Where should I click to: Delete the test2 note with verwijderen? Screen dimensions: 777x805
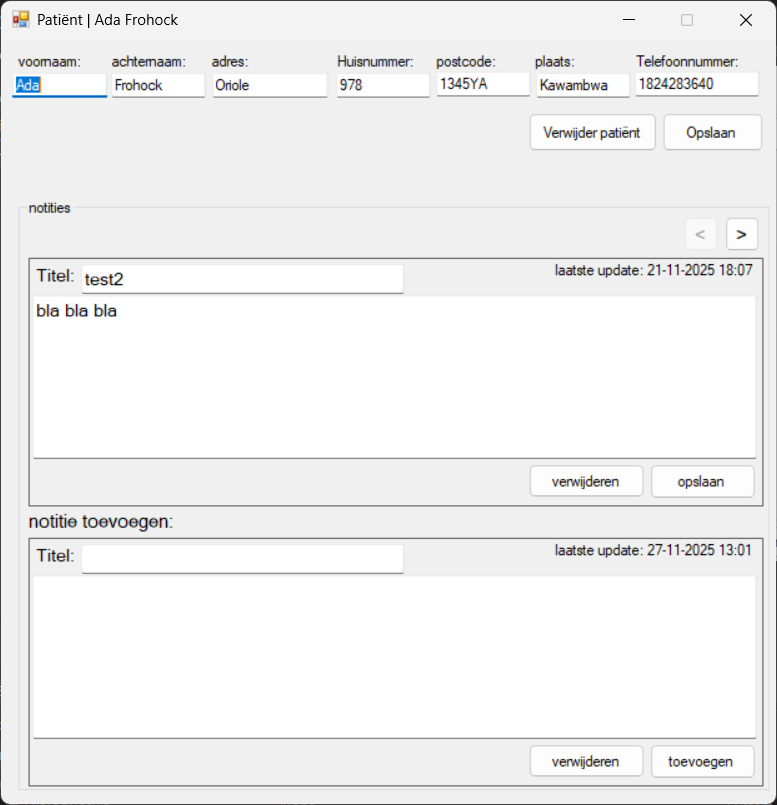pyautogui.click(x=587, y=481)
